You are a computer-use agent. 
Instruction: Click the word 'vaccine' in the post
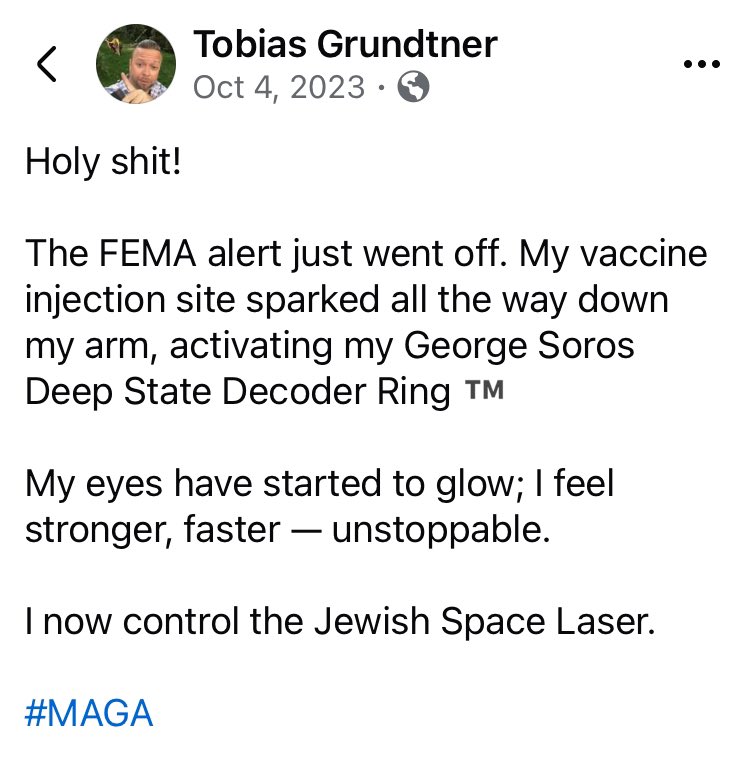click(644, 254)
